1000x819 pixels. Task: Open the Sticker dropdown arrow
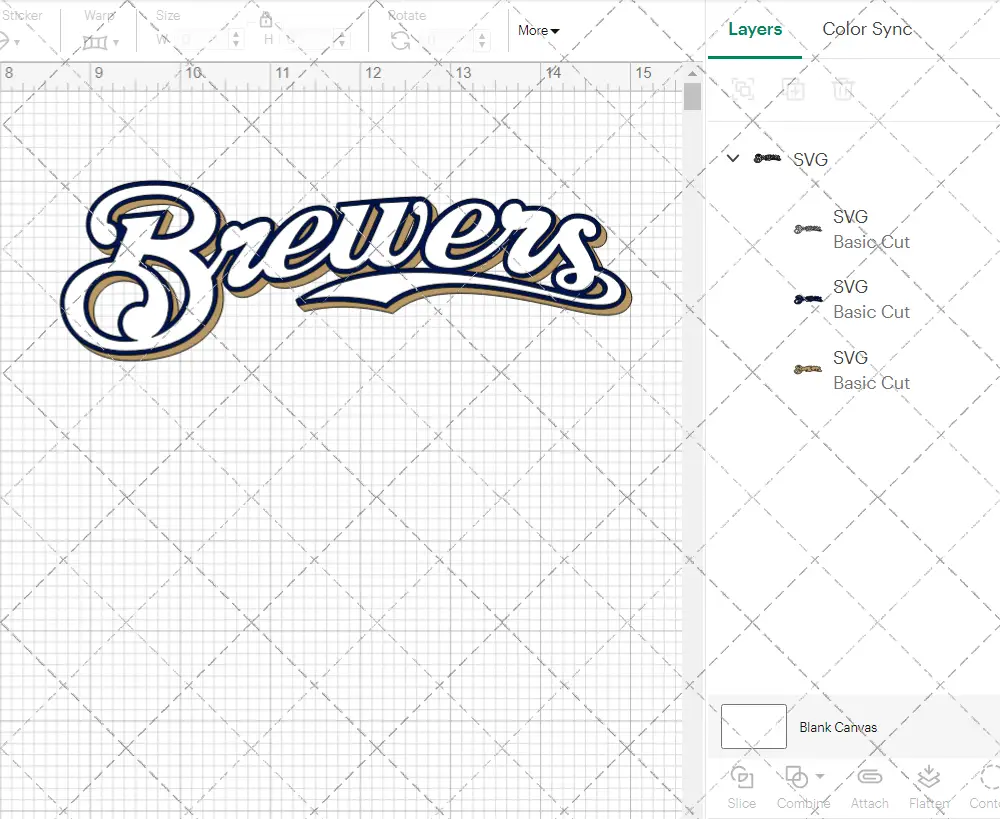coord(17,43)
